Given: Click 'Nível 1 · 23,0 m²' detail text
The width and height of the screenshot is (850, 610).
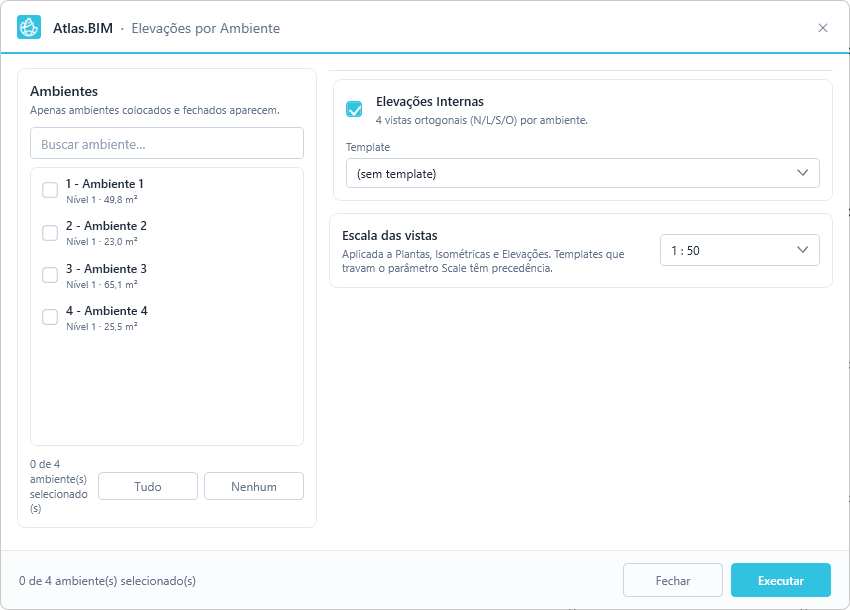Looking at the screenshot, I should pyautogui.click(x=102, y=242).
